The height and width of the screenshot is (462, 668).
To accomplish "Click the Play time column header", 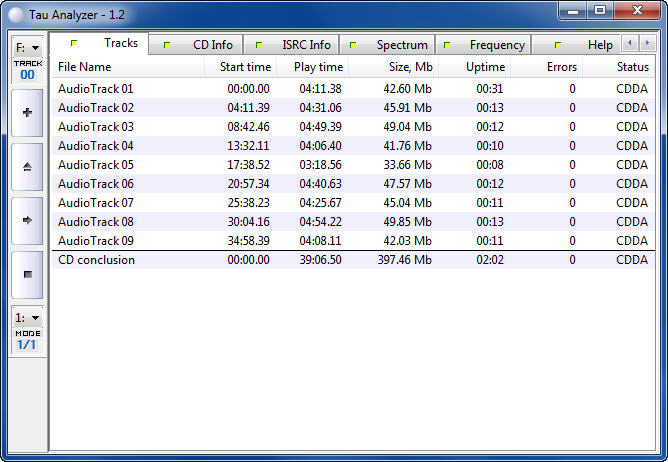I will pos(318,67).
